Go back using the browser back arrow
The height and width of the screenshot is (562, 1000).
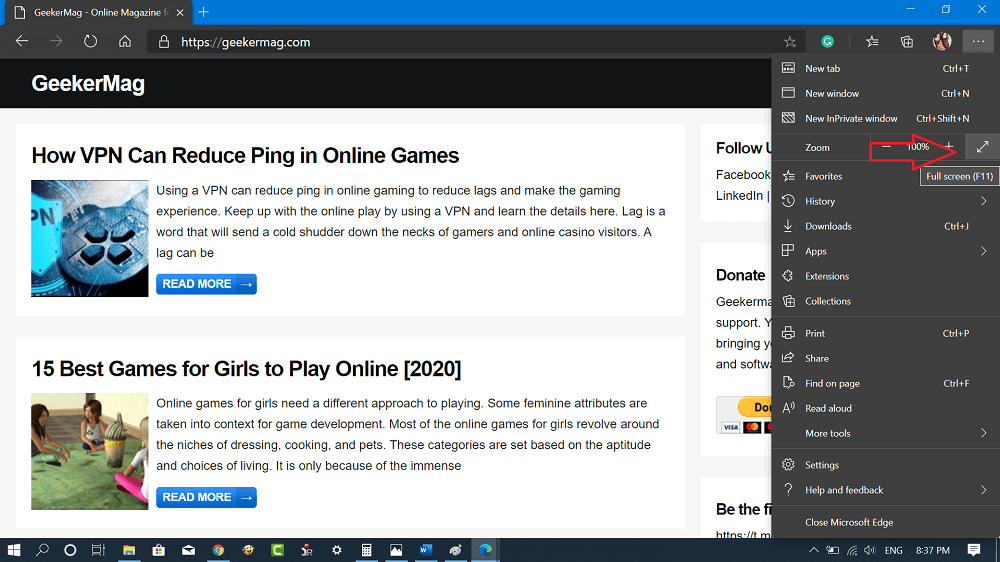(22, 41)
